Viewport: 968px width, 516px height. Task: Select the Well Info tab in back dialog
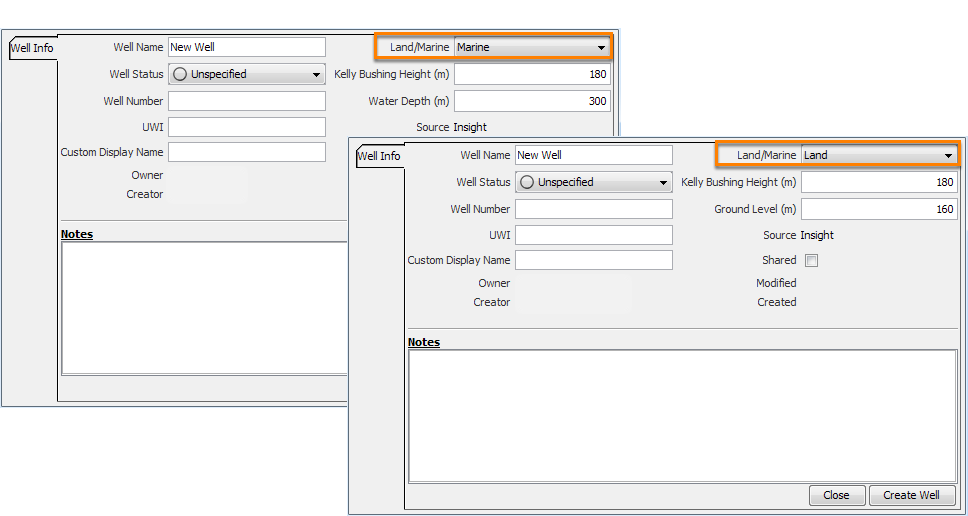(32, 48)
